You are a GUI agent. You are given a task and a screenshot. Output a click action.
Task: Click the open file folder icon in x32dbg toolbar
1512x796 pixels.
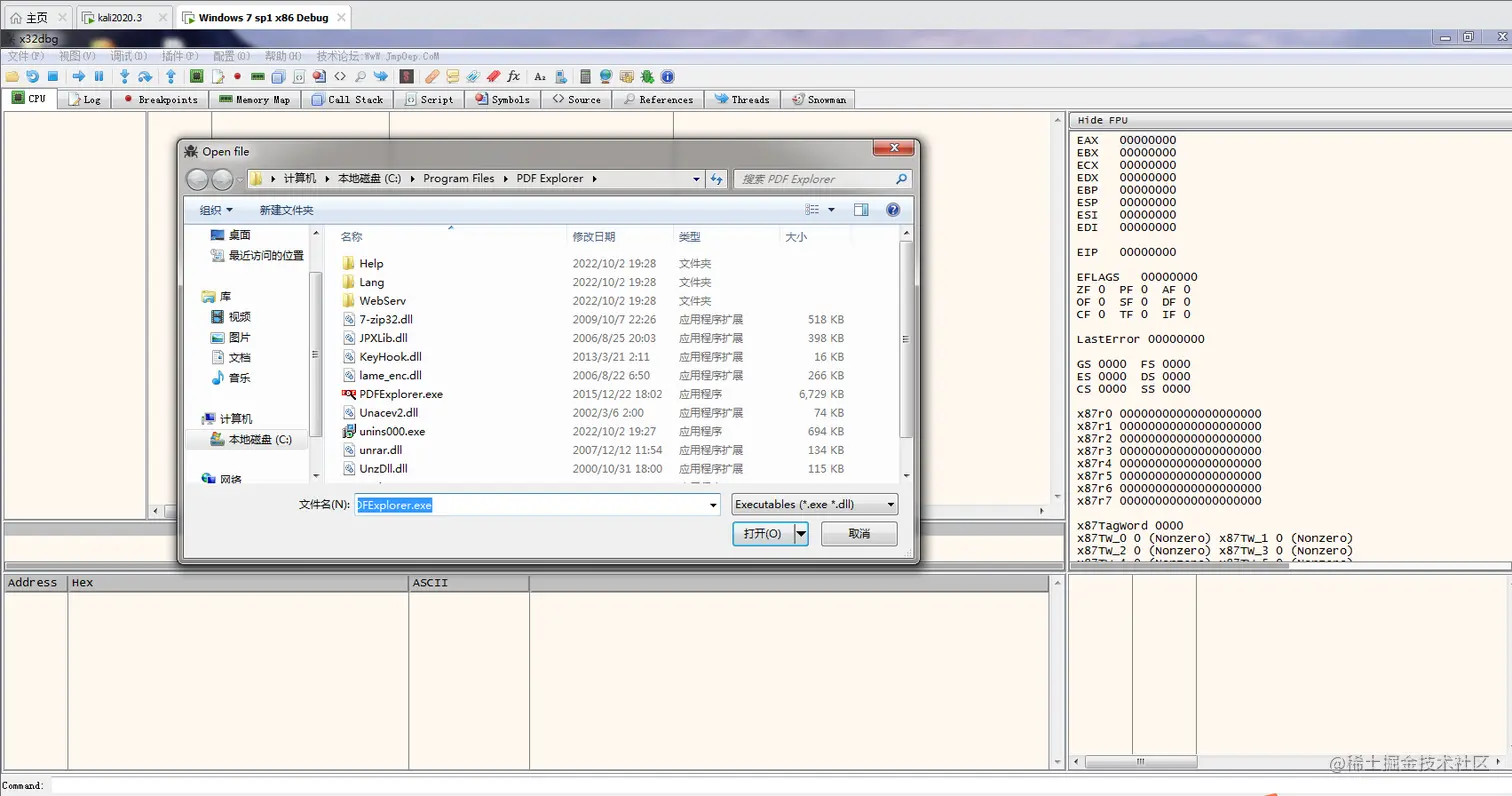click(12, 76)
